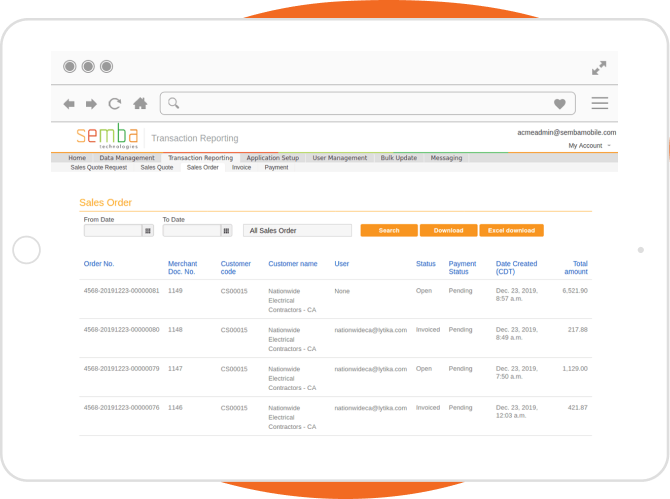670x499 pixels.
Task: Switch to the Payment tab
Action: pos(276,167)
